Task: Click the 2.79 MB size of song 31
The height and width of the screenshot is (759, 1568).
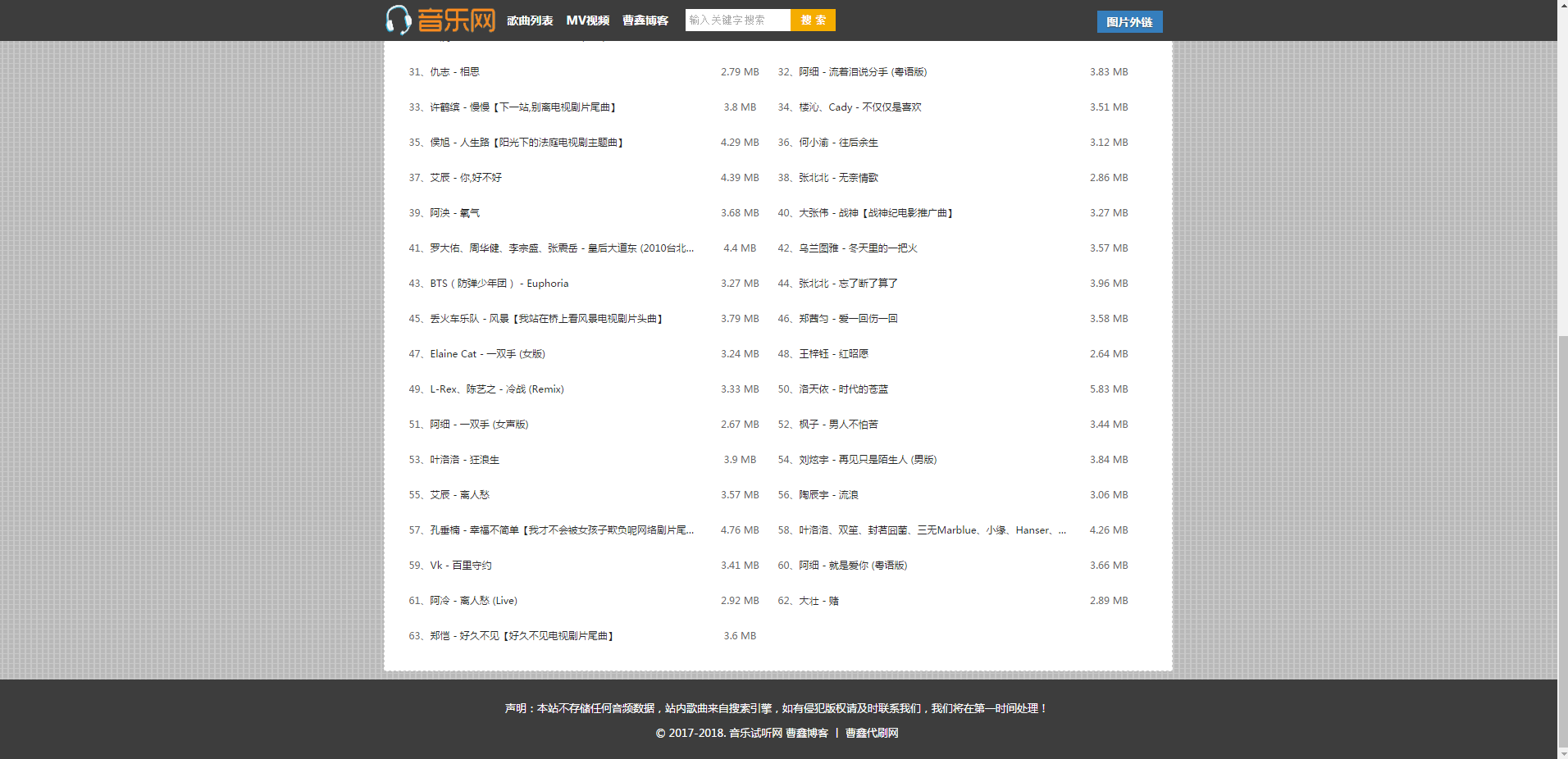Action: [x=740, y=72]
